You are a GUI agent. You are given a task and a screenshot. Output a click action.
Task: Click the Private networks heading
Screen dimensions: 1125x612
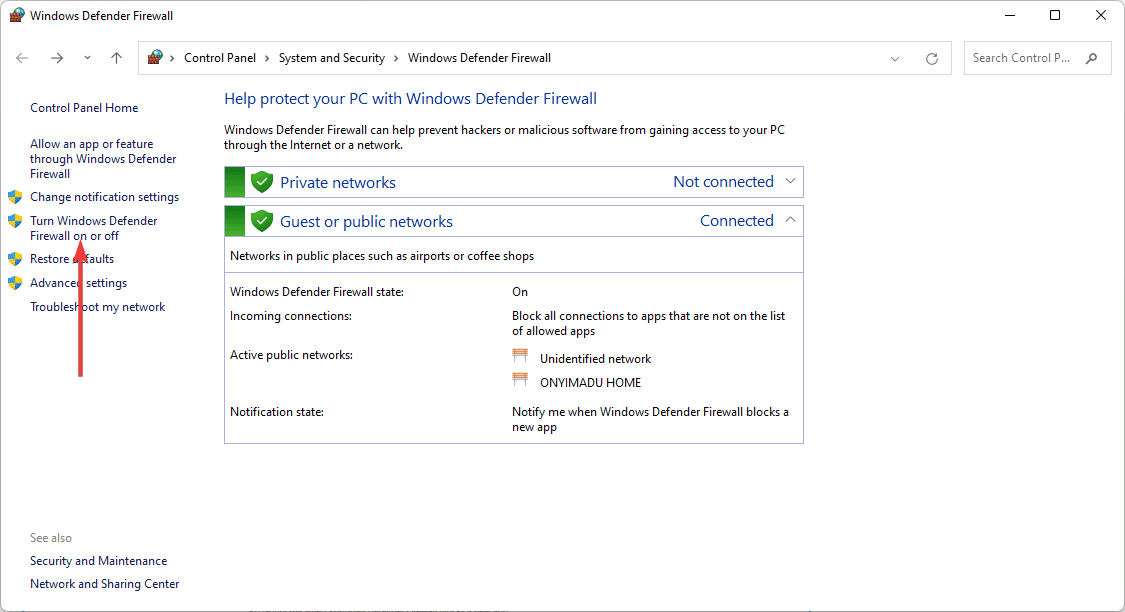point(338,182)
